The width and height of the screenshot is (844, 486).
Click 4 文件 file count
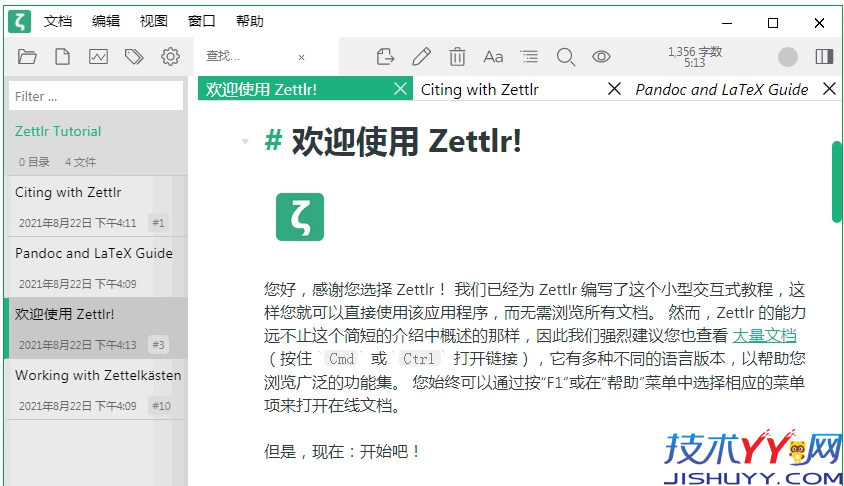click(x=81, y=162)
